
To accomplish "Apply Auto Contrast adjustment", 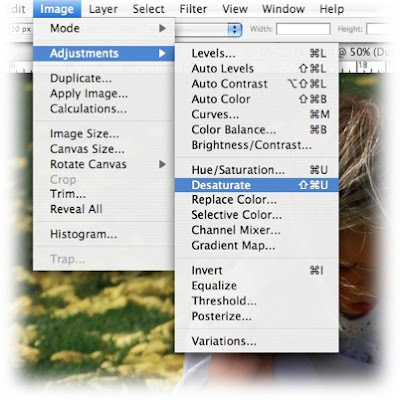I will (x=257, y=84).
